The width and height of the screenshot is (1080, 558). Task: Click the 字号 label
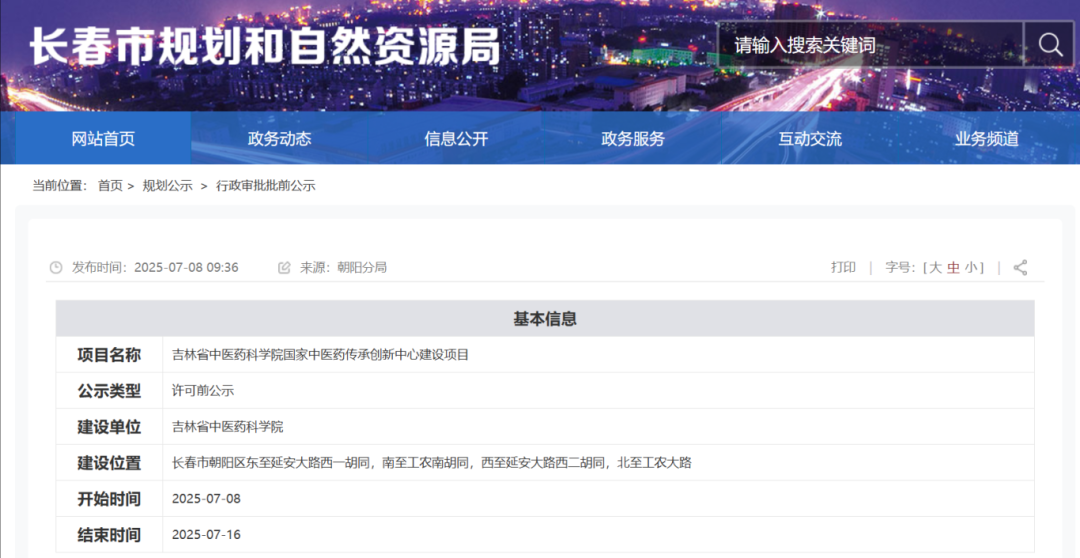click(x=898, y=267)
